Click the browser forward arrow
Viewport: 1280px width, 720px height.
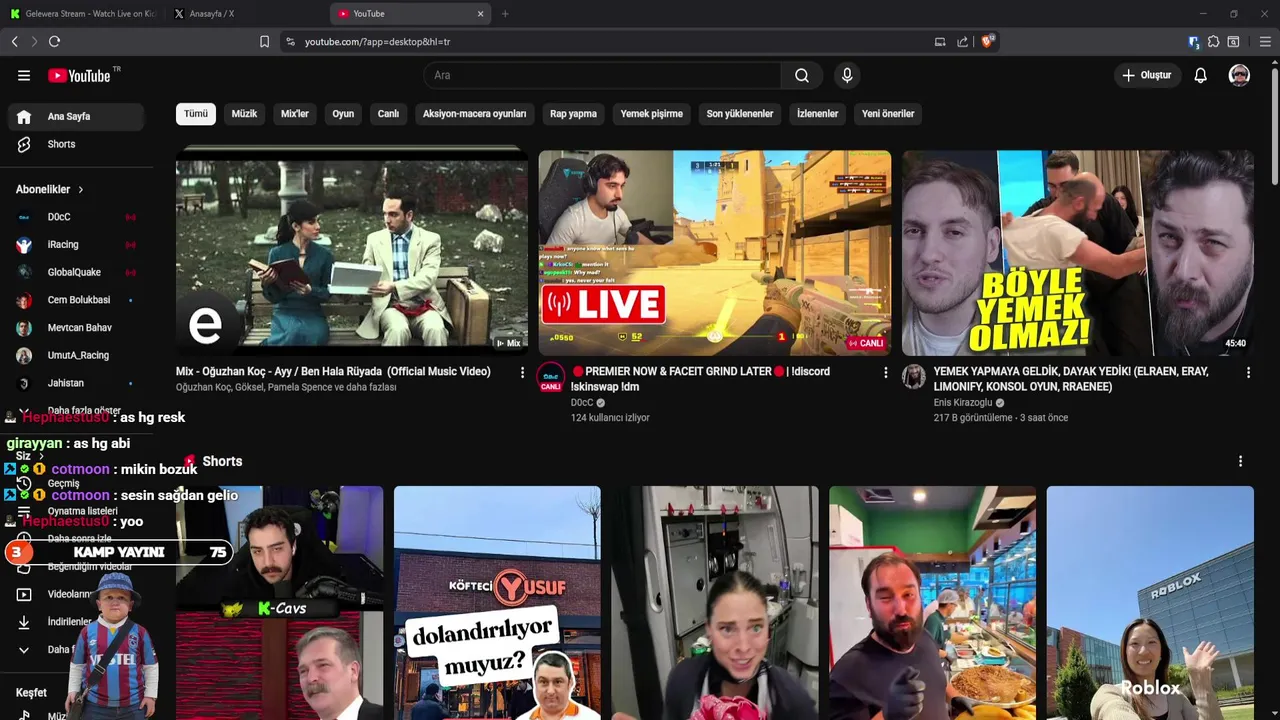click(x=34, y=41)
